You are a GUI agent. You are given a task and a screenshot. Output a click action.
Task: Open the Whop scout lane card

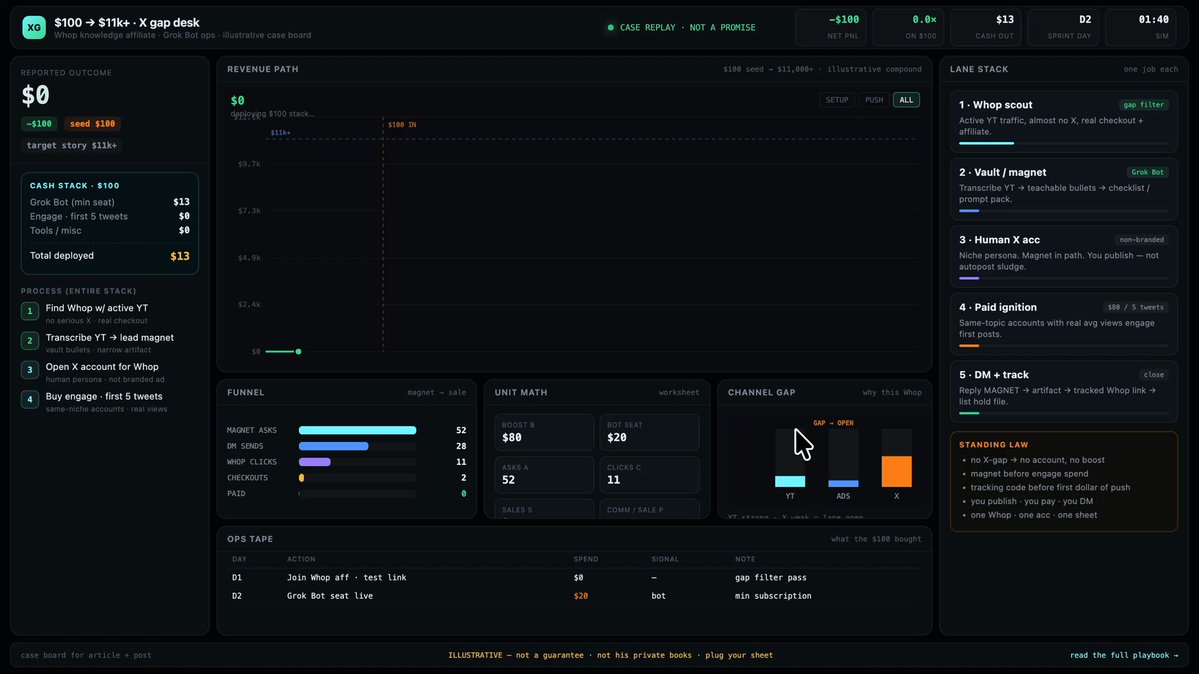click(x=1064, y=121)
